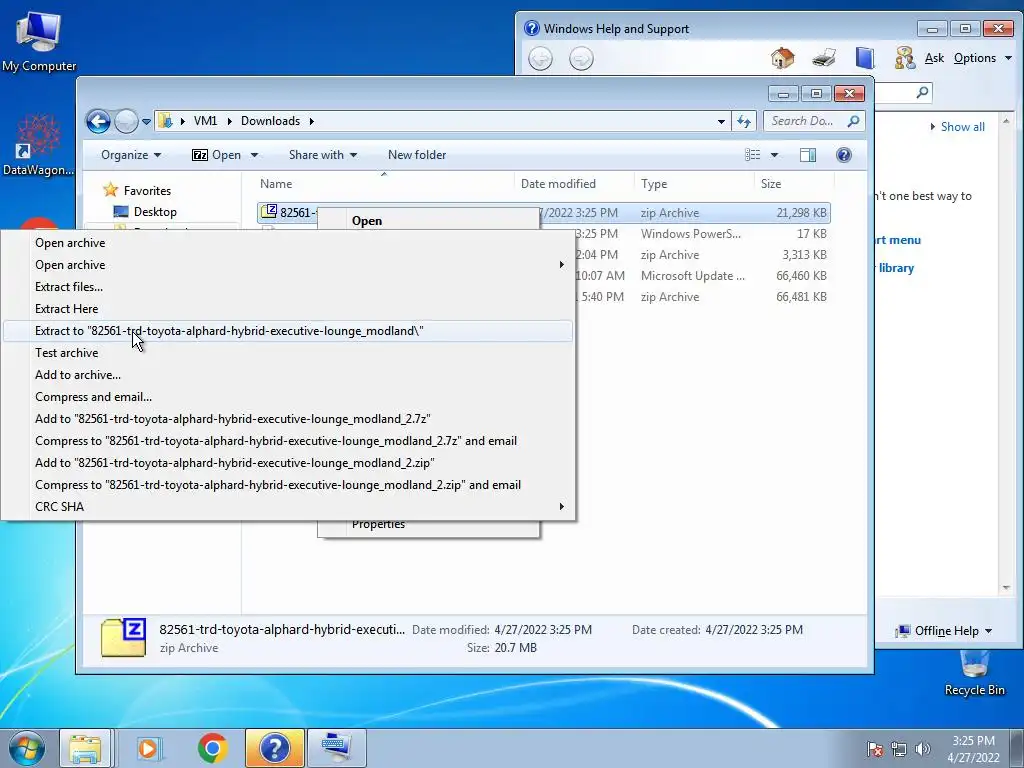1024x768 pixels.
Task: Expand the Open button dropdown arrow
Action: 254,155
